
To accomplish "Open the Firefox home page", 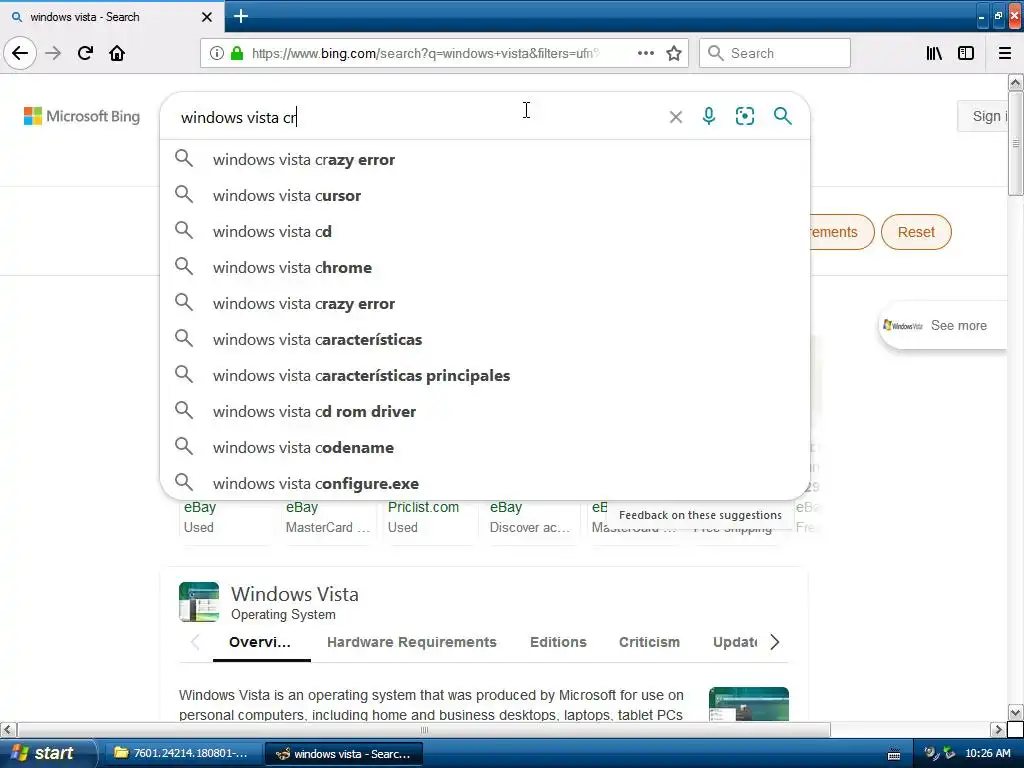I will [x=117, y=53].
